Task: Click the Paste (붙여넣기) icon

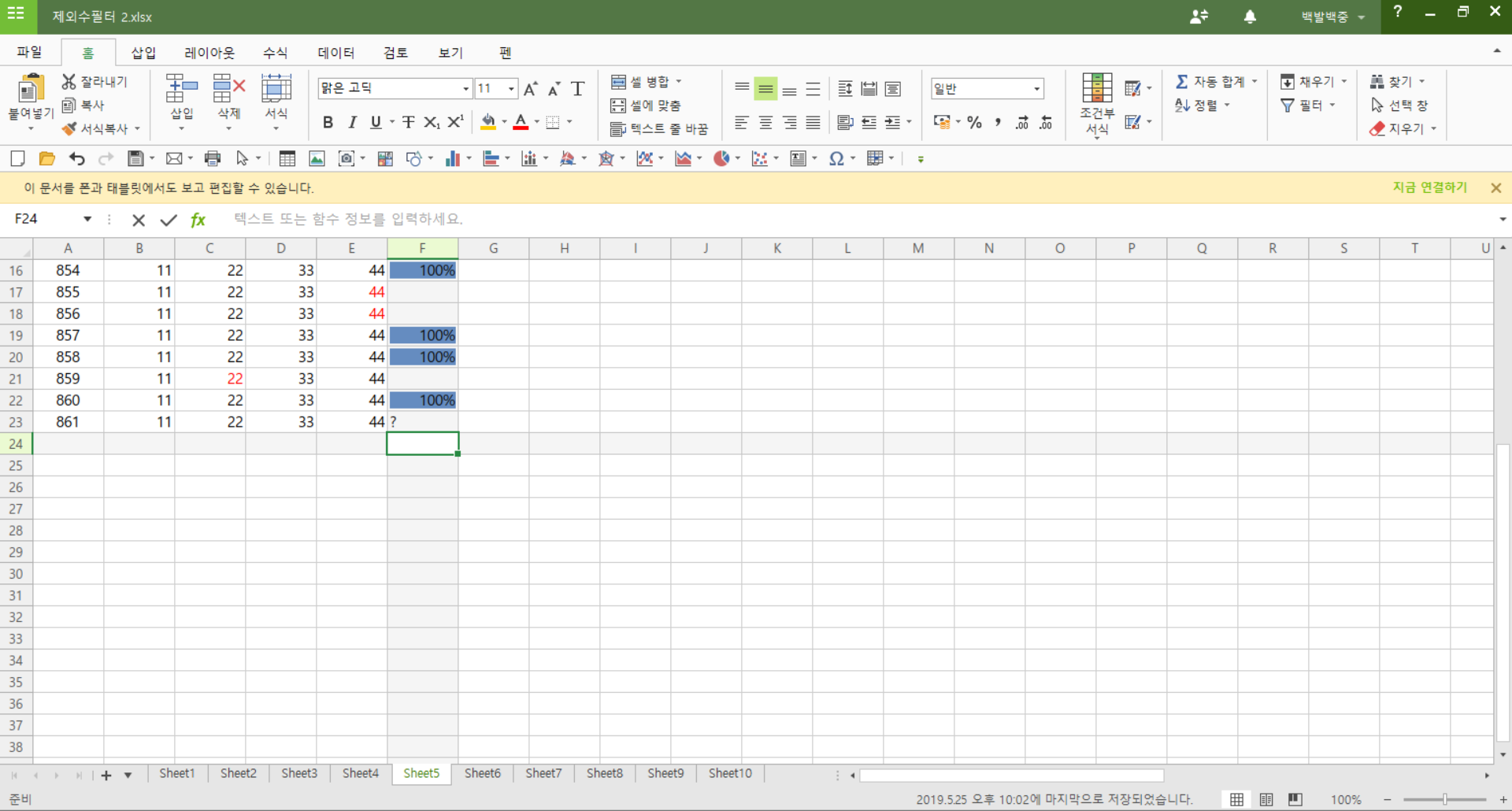Action: [x=30, y=90]
